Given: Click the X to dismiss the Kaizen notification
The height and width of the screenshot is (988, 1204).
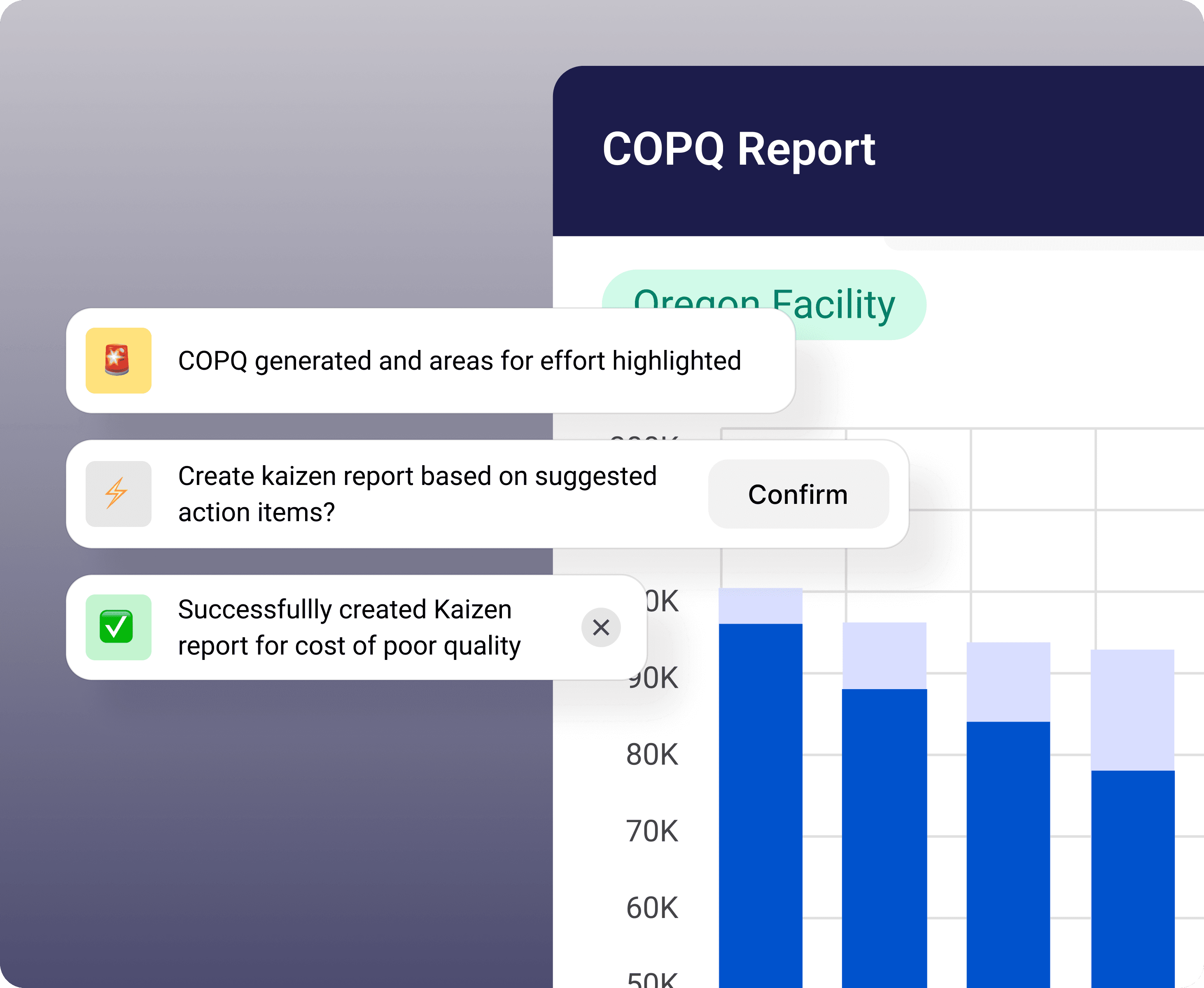Looking at the screenshot, I should pyautogui.click(x=601, y=627).
